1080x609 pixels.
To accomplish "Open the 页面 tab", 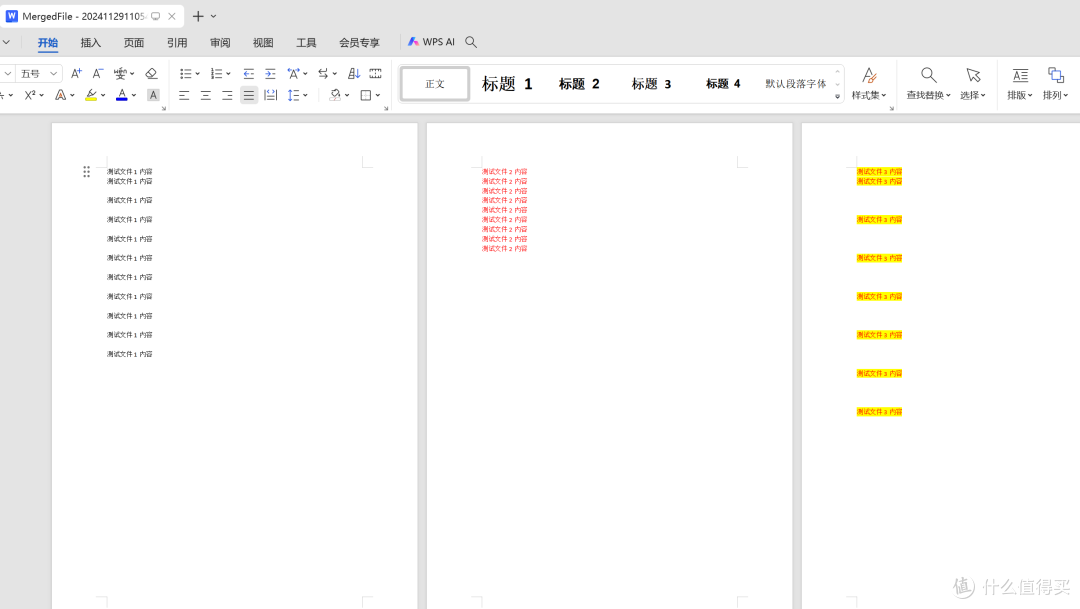I will (x=134, y=43).
